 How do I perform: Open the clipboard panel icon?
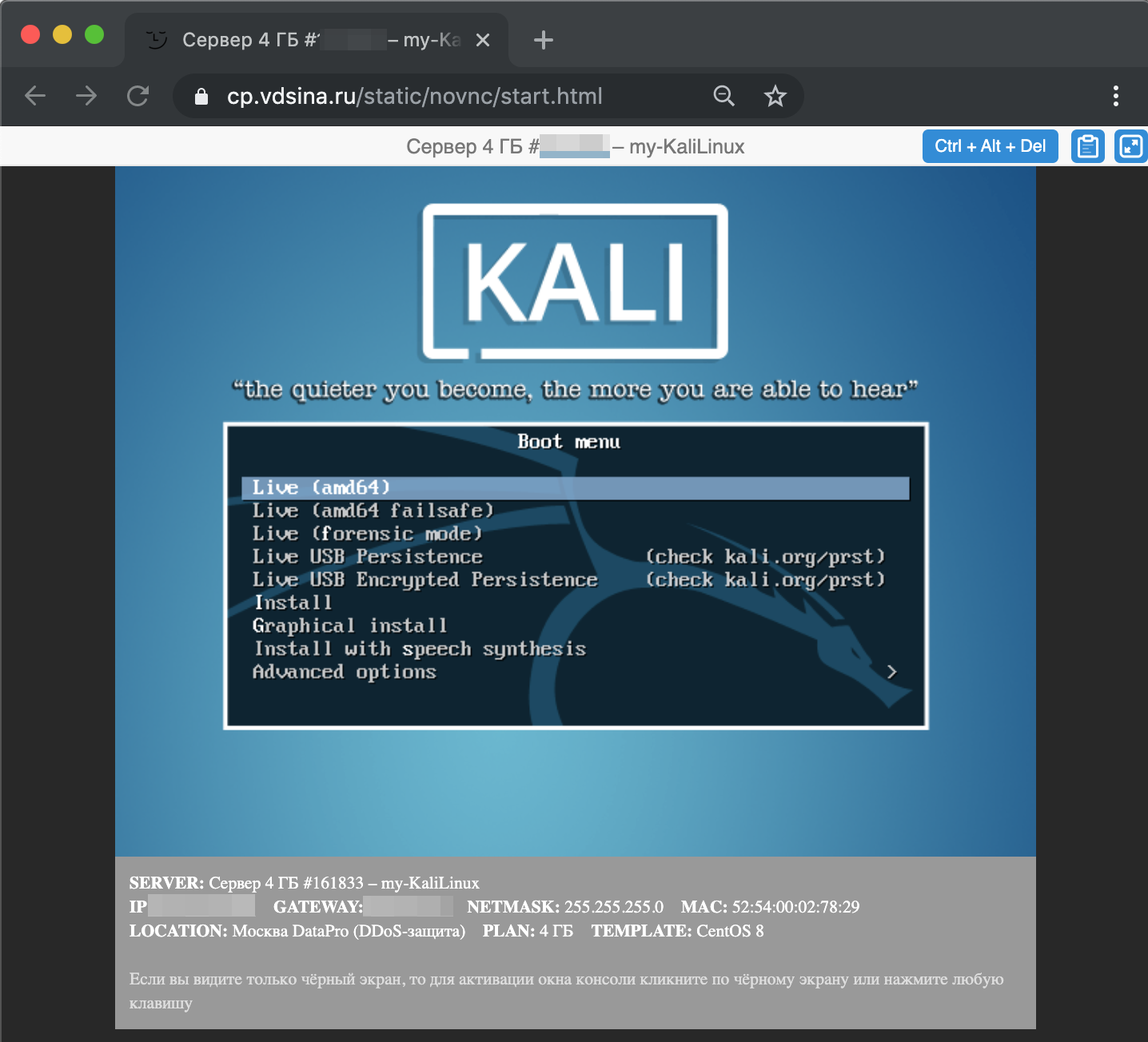click(x=1087, y=146)
